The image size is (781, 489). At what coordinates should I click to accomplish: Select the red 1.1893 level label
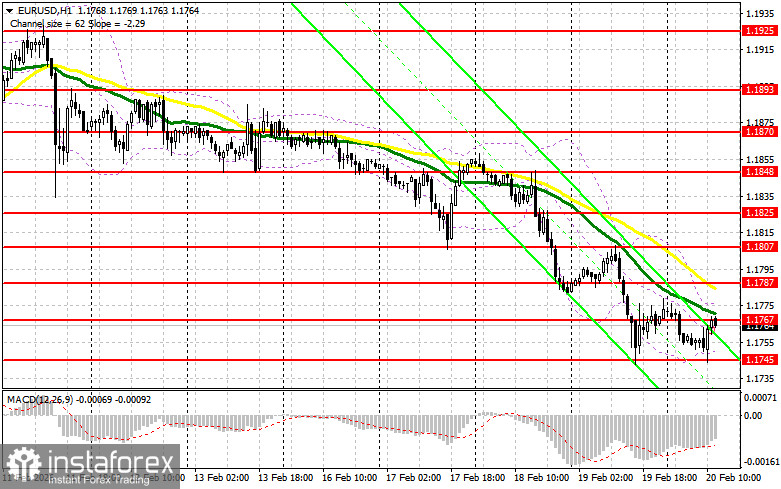click(760, 89)
